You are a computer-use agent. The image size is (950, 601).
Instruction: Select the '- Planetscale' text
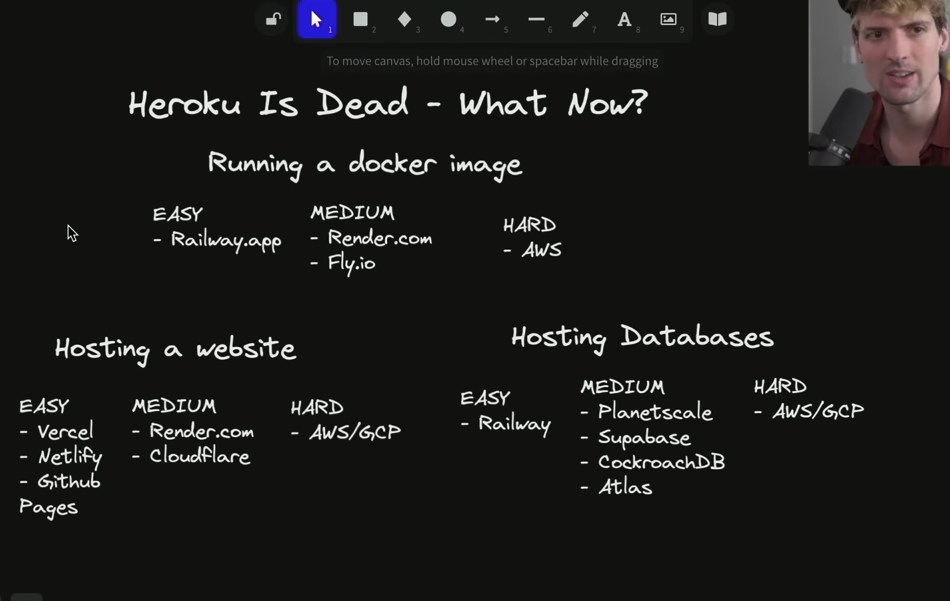[646, 412]
